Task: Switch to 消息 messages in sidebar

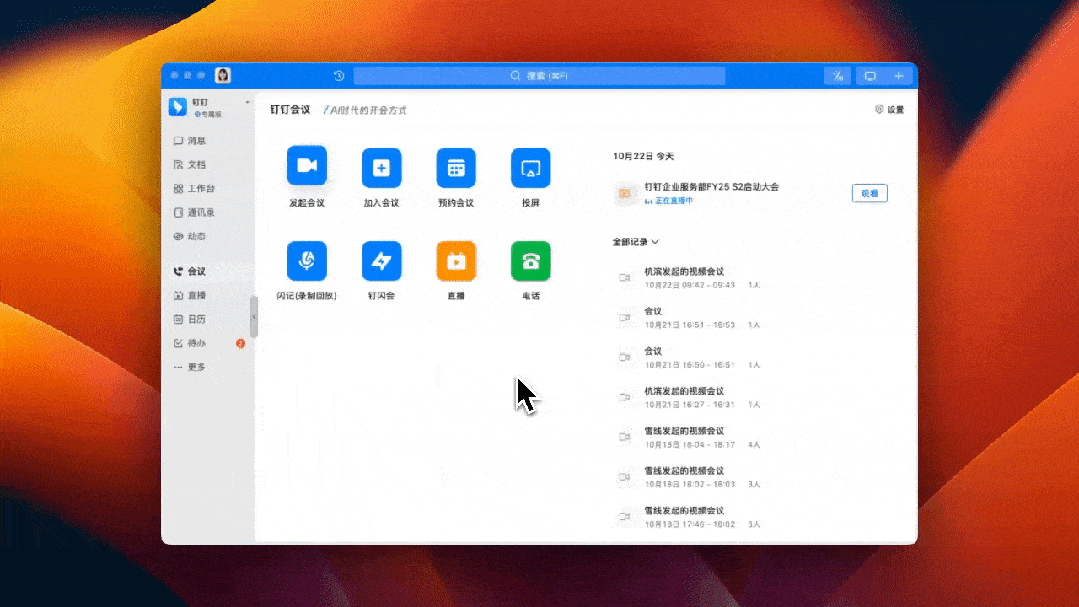Action: [x=196, y=141]
